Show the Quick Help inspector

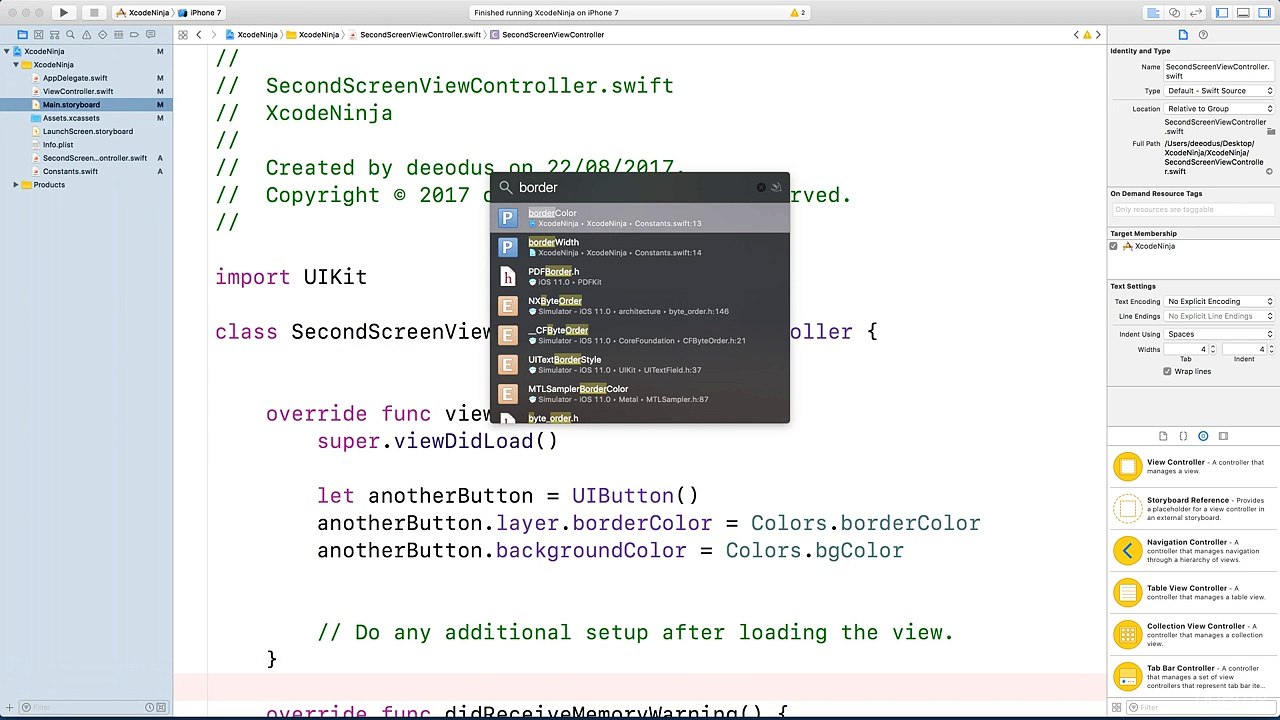1203,35
